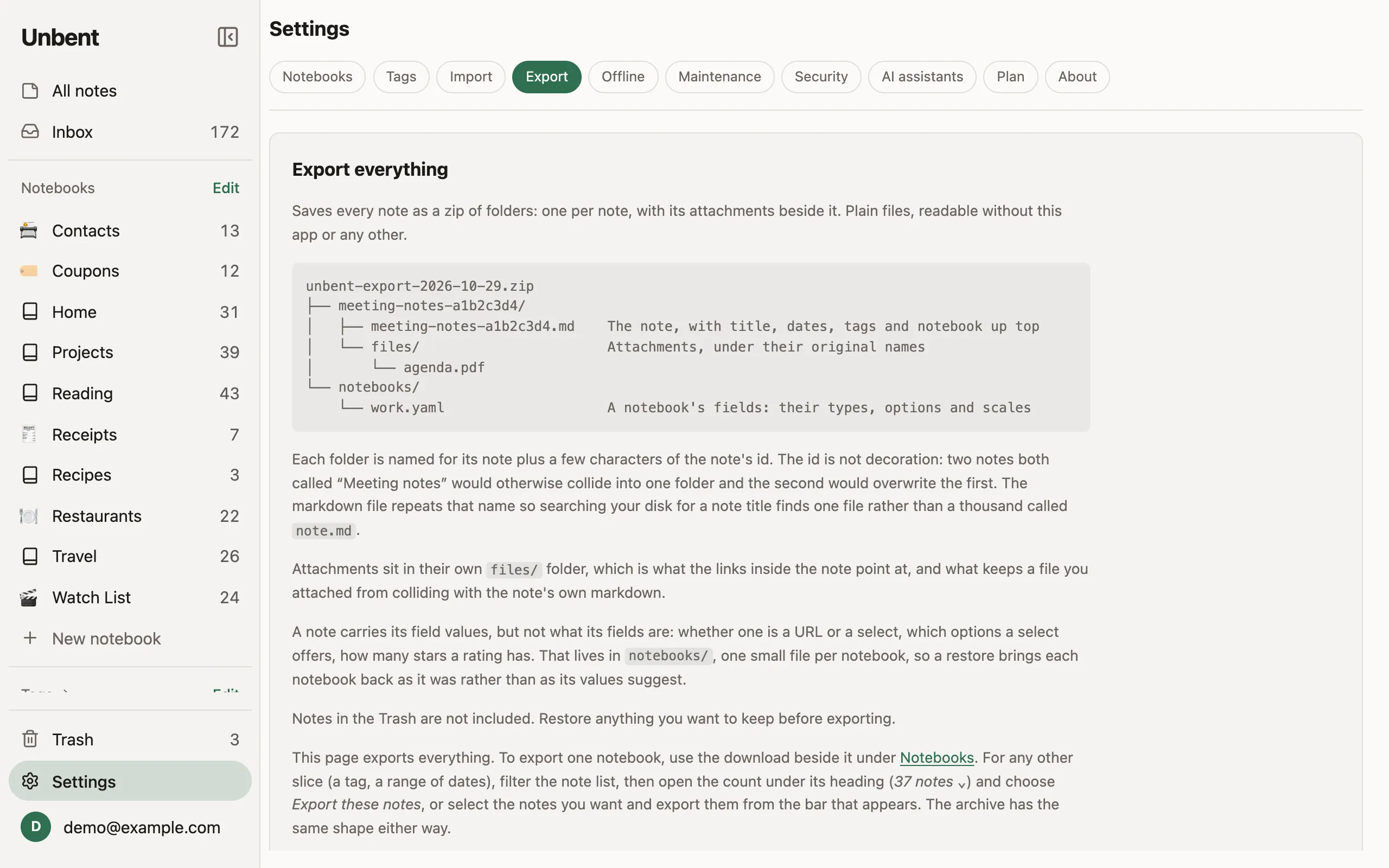The height and width of the screenshot is (868, 1389).
Task: Click the work.yaml entry in file tree
Action: pos(407,407)
